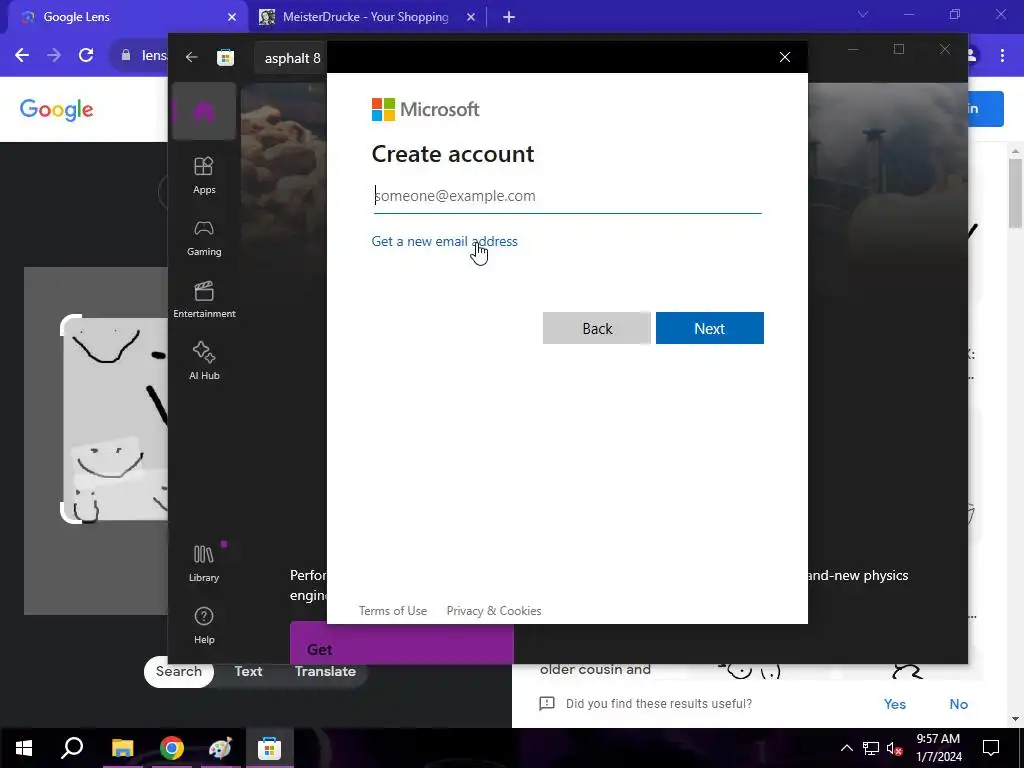
Task: Answer No to results useful feedback
Action: tap(958, 704)
